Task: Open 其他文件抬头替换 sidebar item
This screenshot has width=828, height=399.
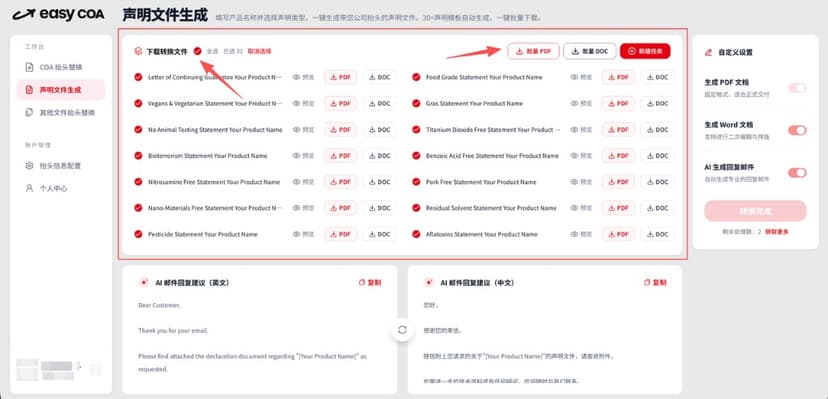Action: pos(61,112)
